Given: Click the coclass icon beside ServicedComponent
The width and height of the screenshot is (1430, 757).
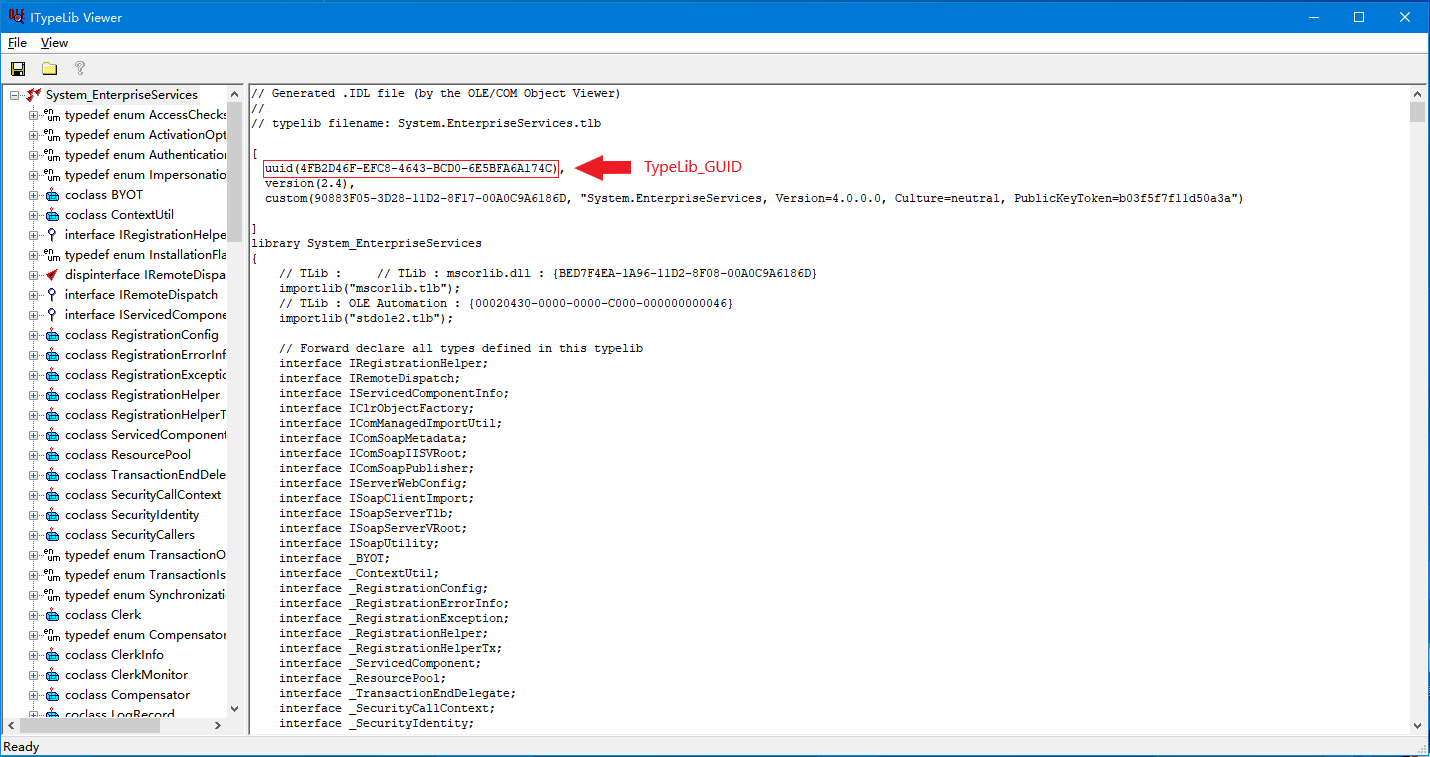Looking at the screenshot, I should [x=52, y=435].
